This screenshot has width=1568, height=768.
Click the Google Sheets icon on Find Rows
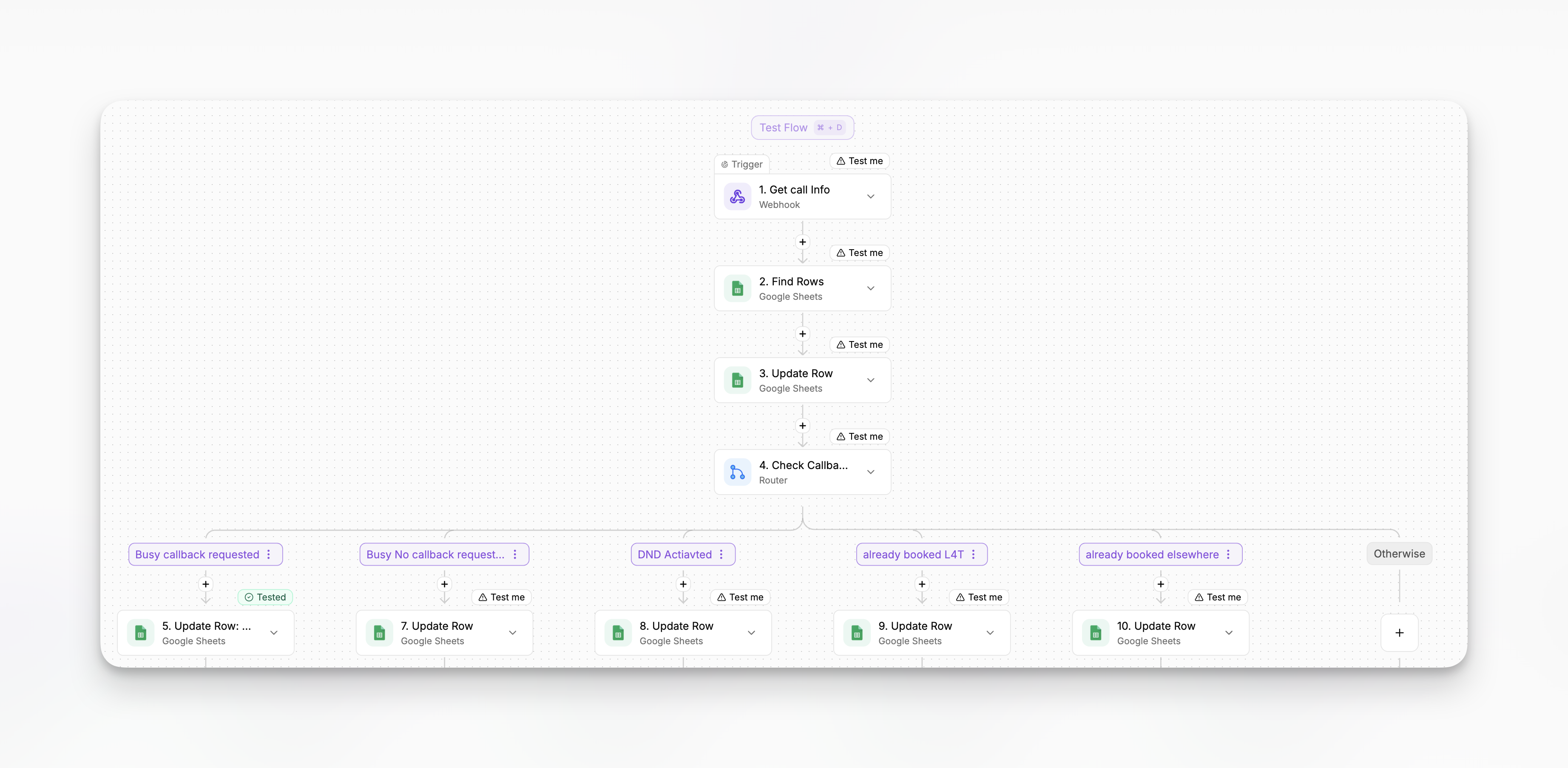737,289
